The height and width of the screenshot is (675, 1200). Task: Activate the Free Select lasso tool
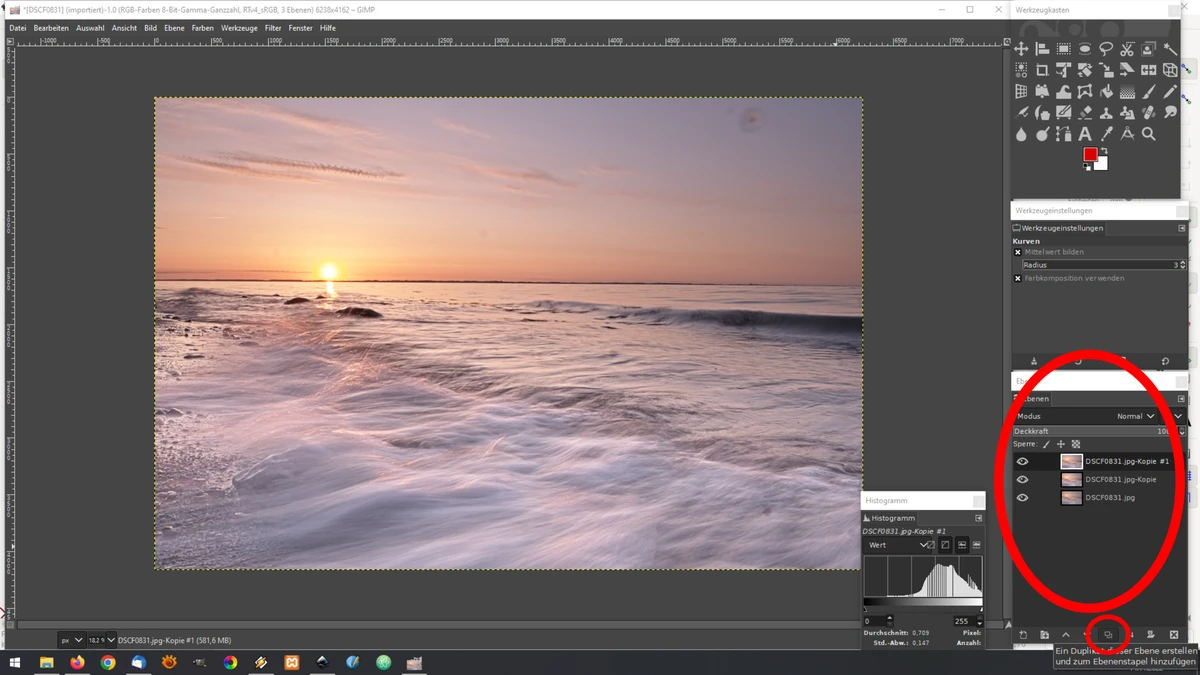(1106, 48)
